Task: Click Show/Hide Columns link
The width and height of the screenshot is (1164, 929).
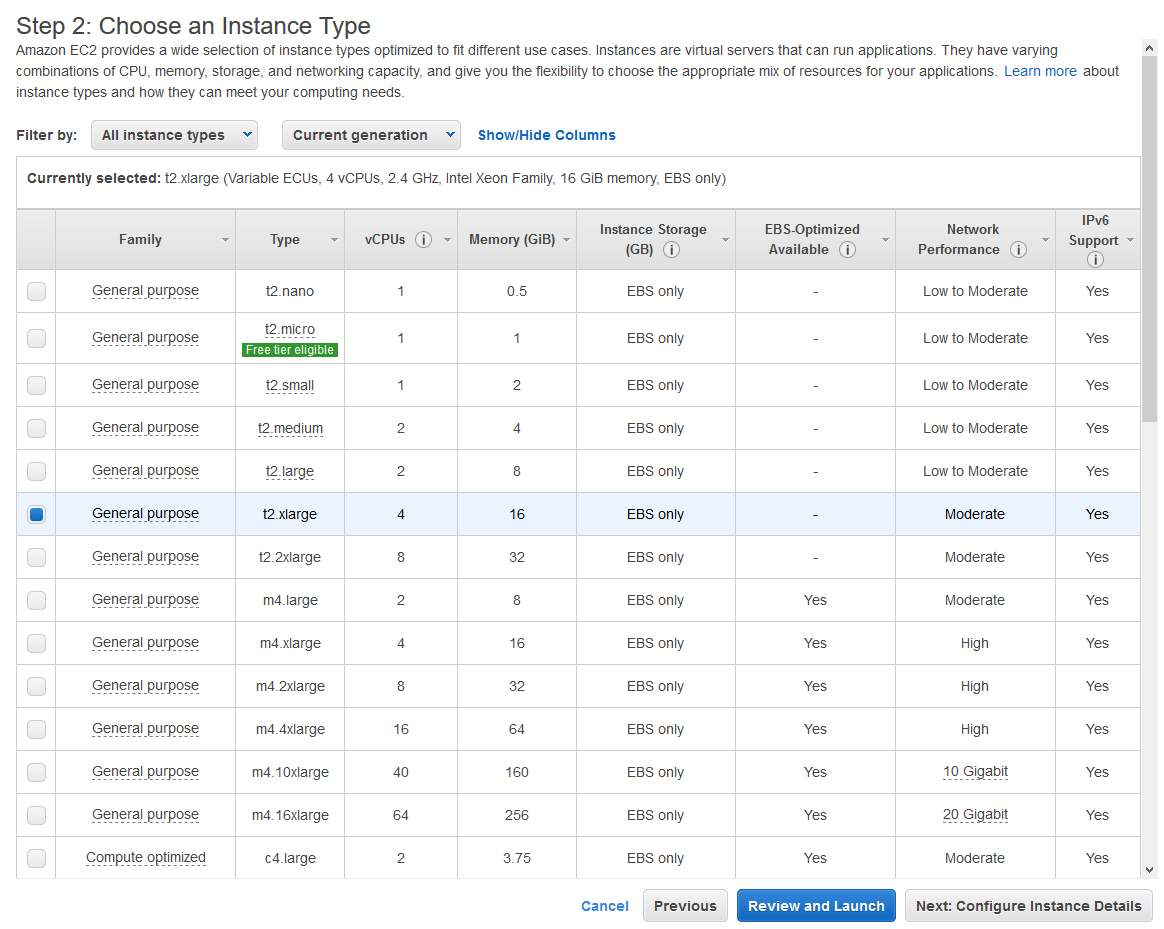Action: coord(546,135)
